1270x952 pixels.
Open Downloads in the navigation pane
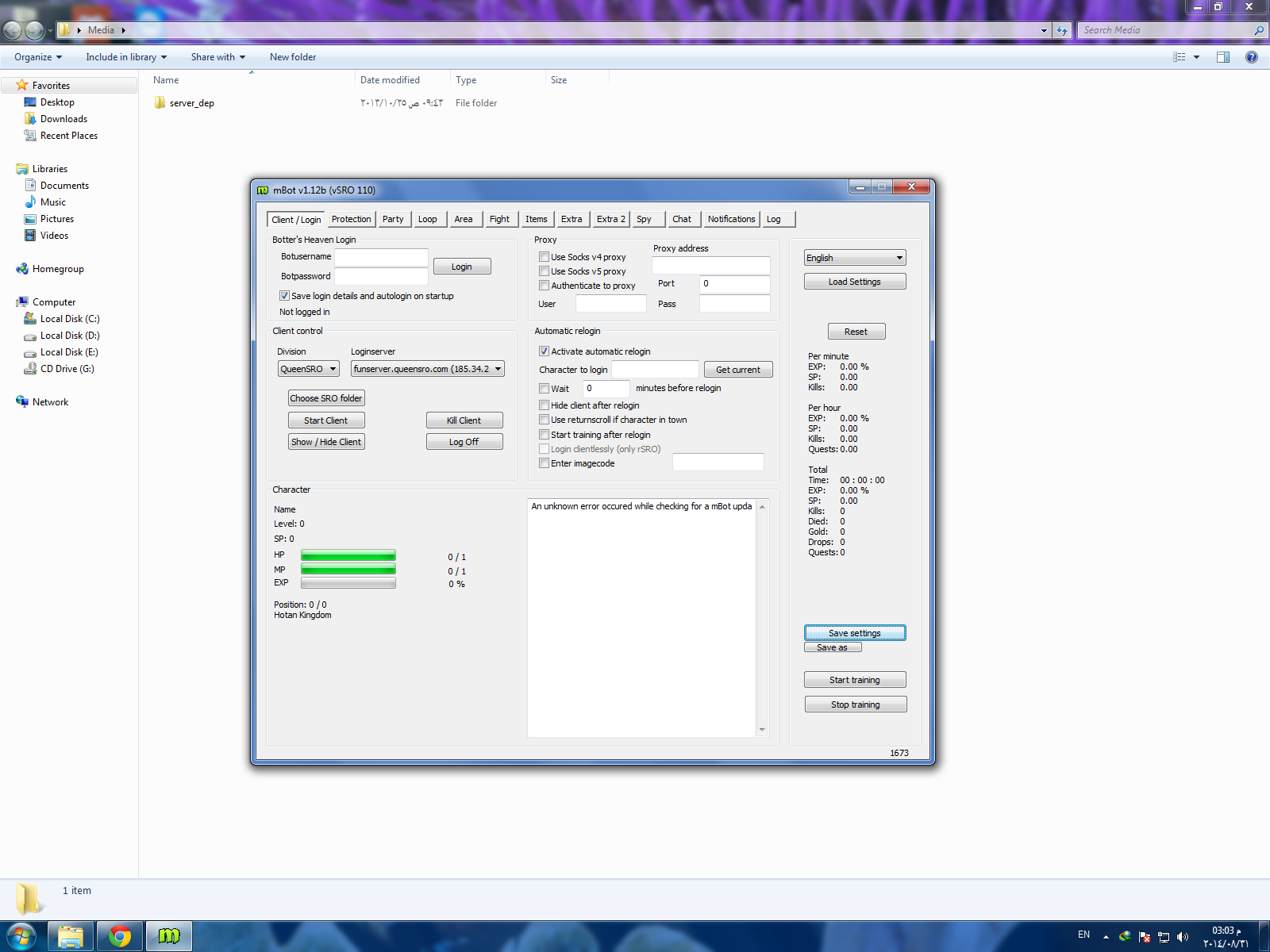pyautogui.click(x=63, y=119)
